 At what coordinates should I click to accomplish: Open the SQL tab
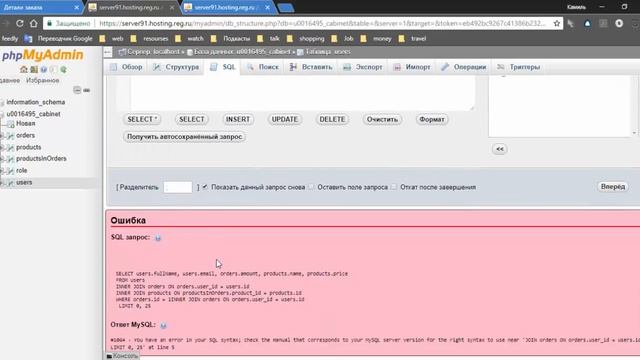point(222,67)
